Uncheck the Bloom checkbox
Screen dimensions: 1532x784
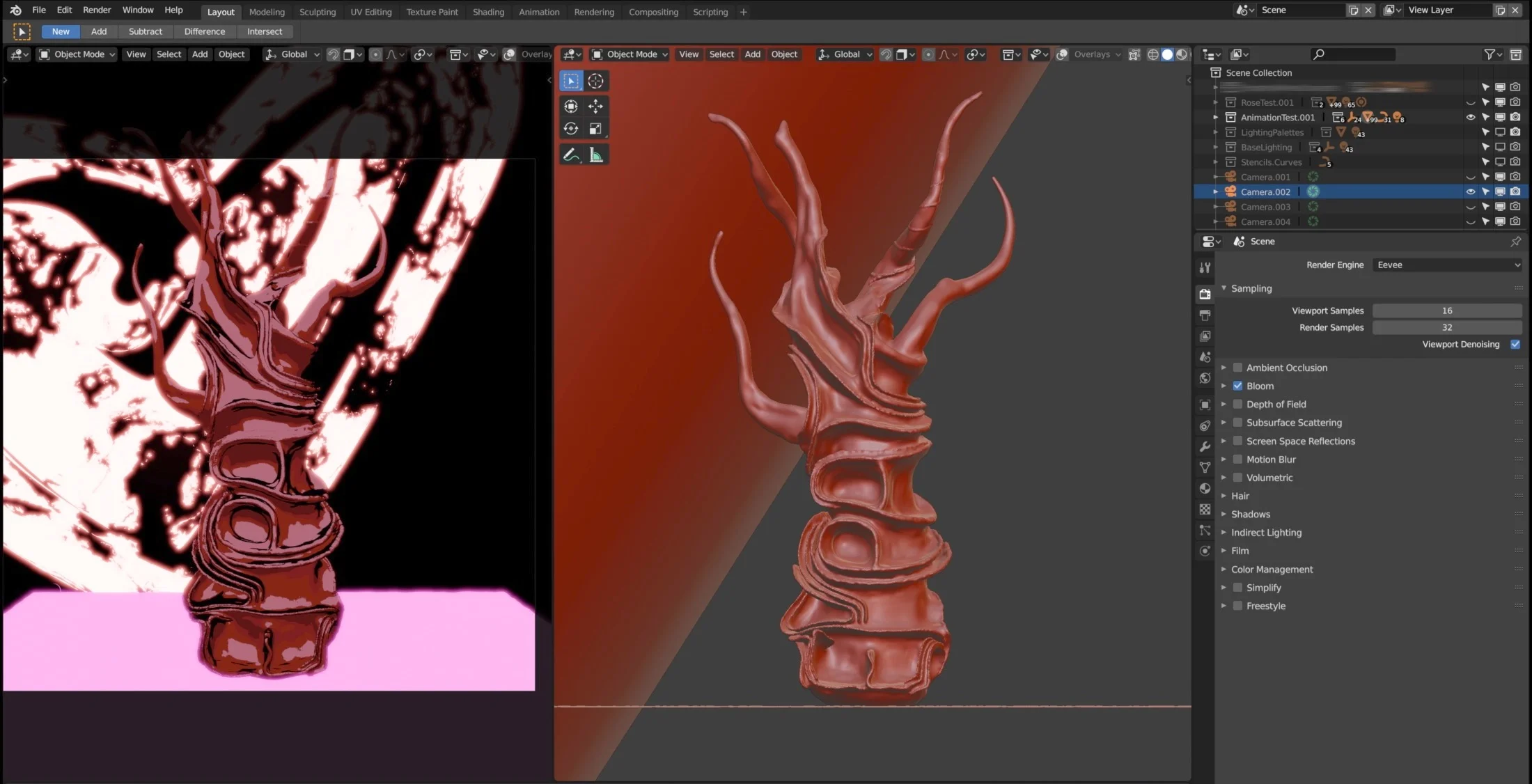click(x=1237, y=386)
